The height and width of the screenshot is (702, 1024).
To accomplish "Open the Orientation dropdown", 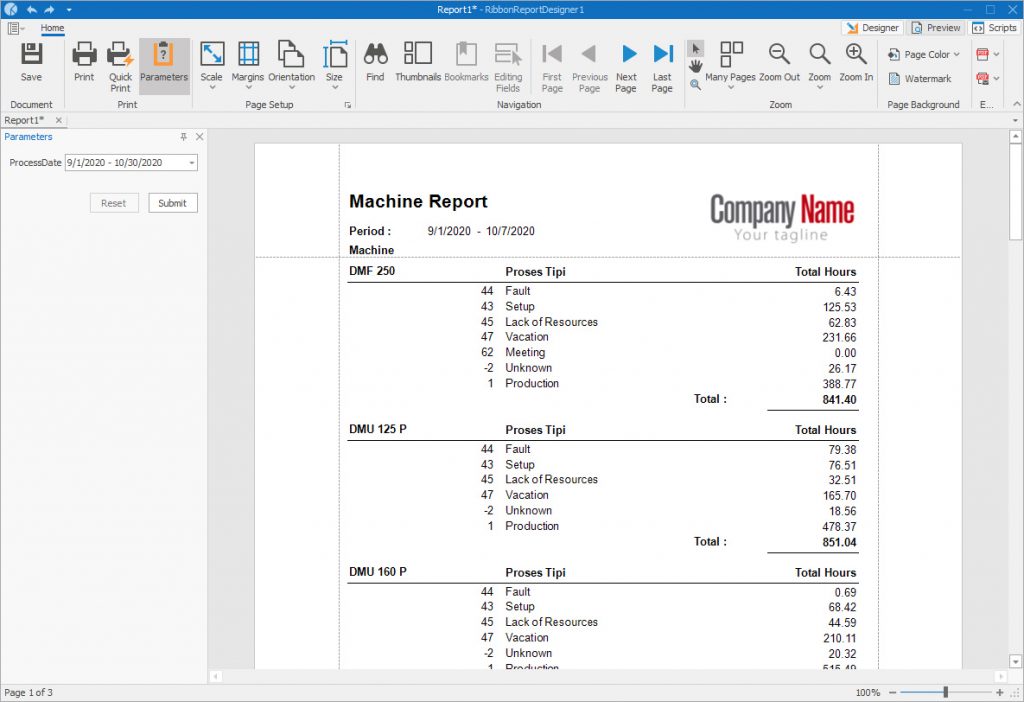I will (291, 87).
